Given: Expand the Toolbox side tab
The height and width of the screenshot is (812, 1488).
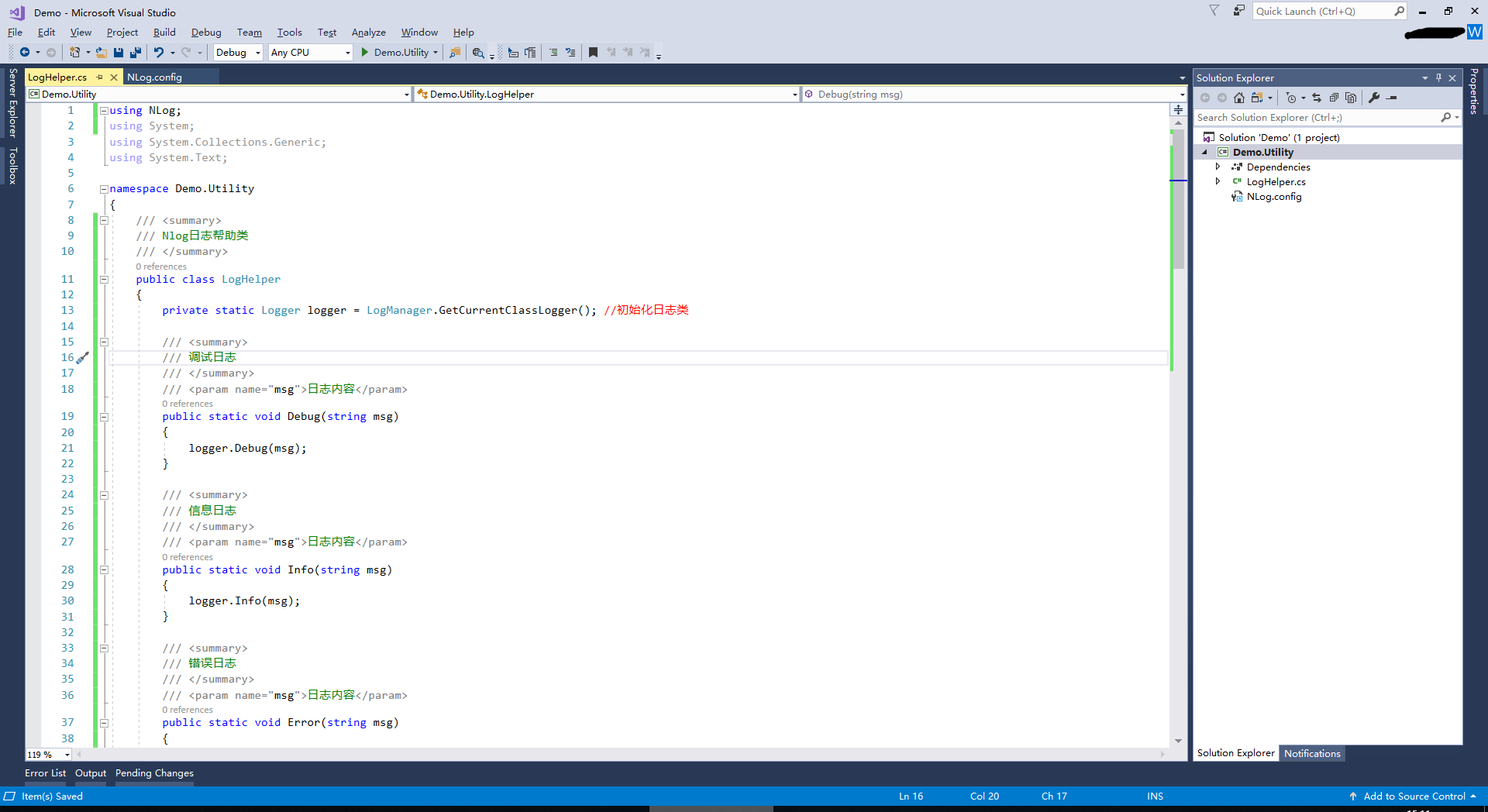Looking at the screenshot, I should pyautogui.click(x=12, y=166).
